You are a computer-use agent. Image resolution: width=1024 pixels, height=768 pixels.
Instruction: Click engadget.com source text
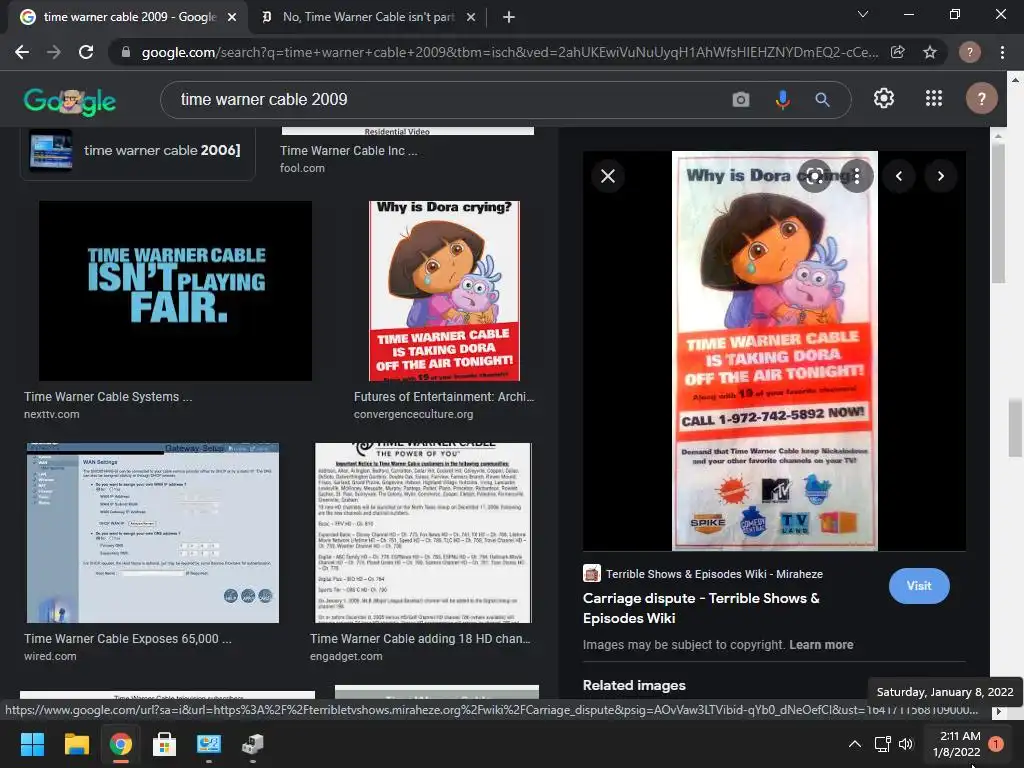point(346,656)
